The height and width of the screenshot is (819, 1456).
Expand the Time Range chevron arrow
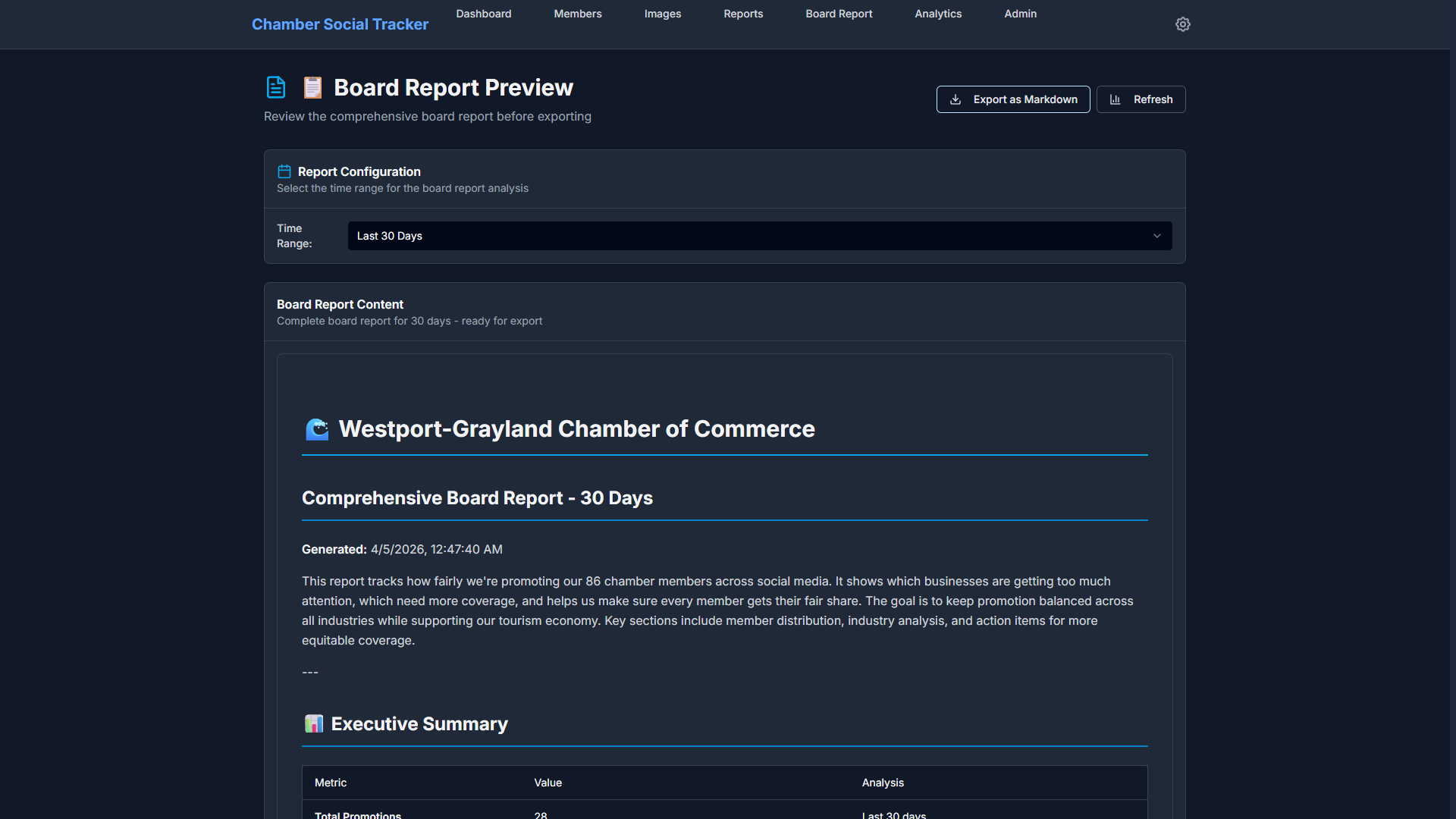coord(1157,236)
